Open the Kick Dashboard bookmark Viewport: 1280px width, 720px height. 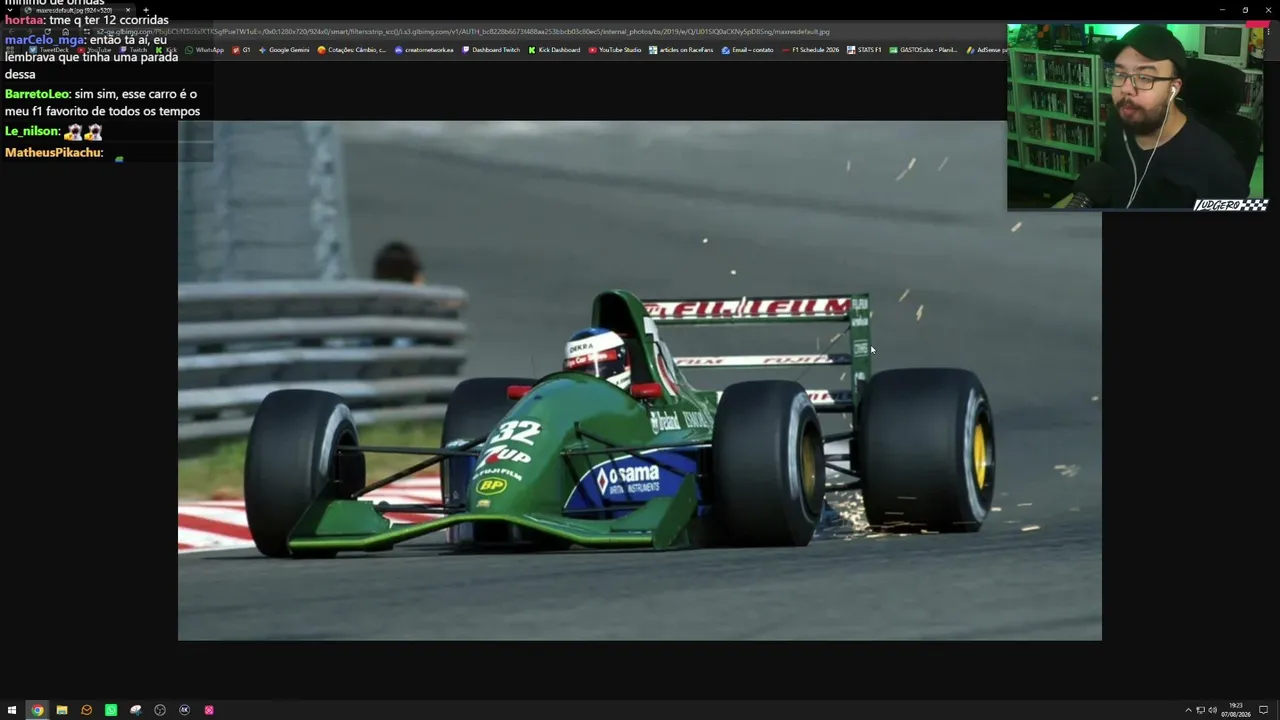pyautogui.click(x=554, y=50)
